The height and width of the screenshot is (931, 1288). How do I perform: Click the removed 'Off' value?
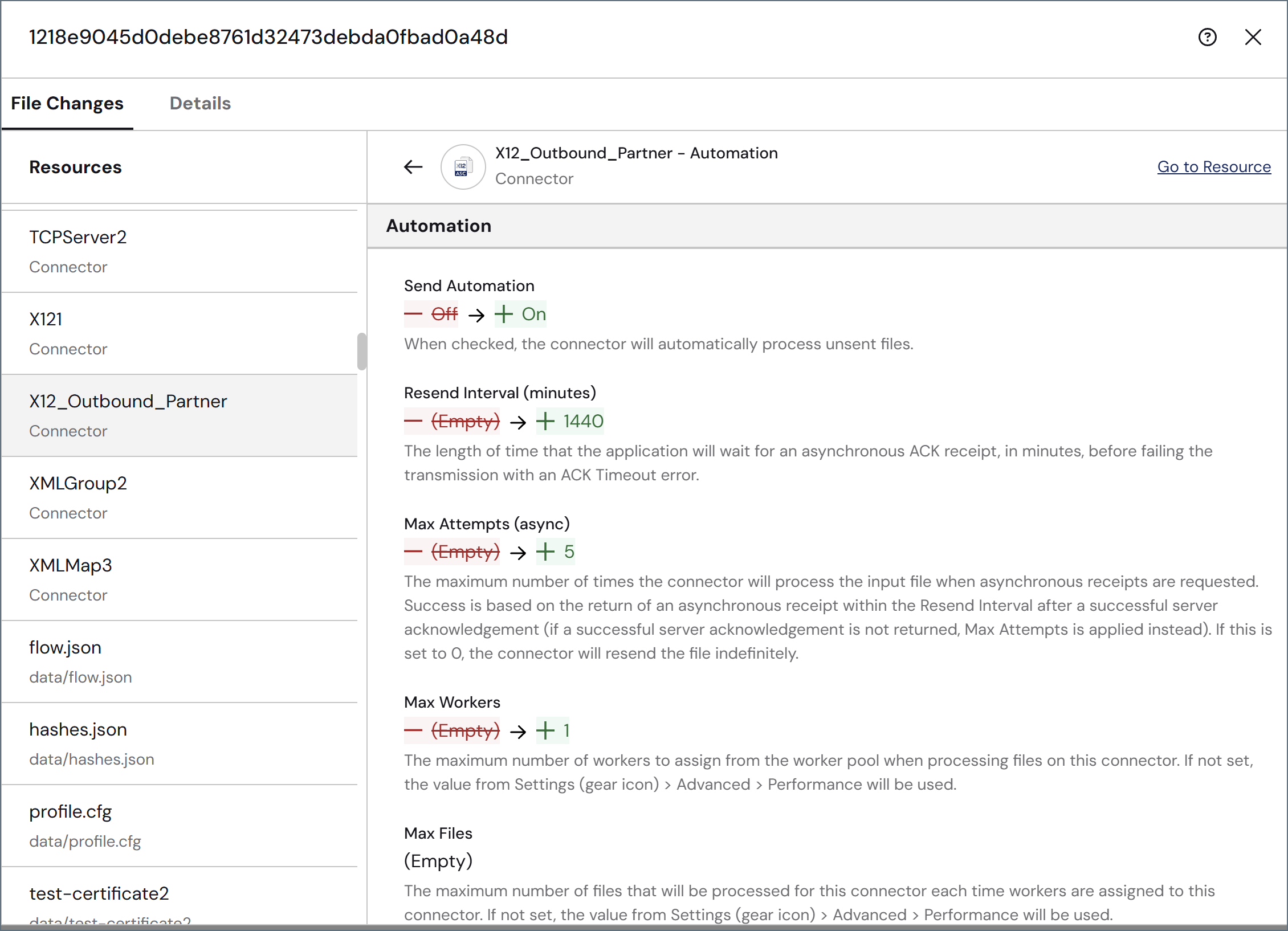431,314
